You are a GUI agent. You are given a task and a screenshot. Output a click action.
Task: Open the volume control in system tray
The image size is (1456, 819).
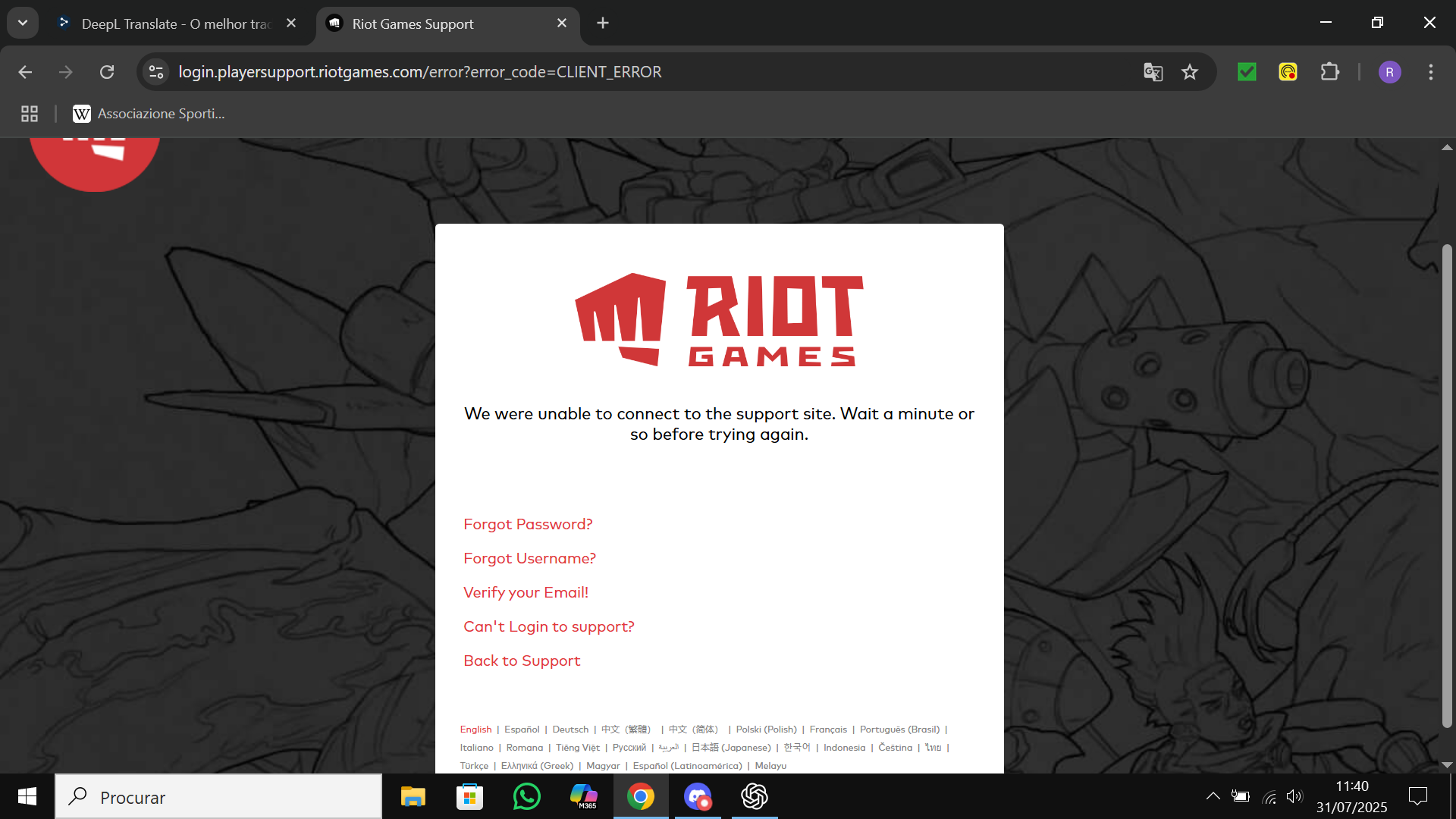(1294, 796)
